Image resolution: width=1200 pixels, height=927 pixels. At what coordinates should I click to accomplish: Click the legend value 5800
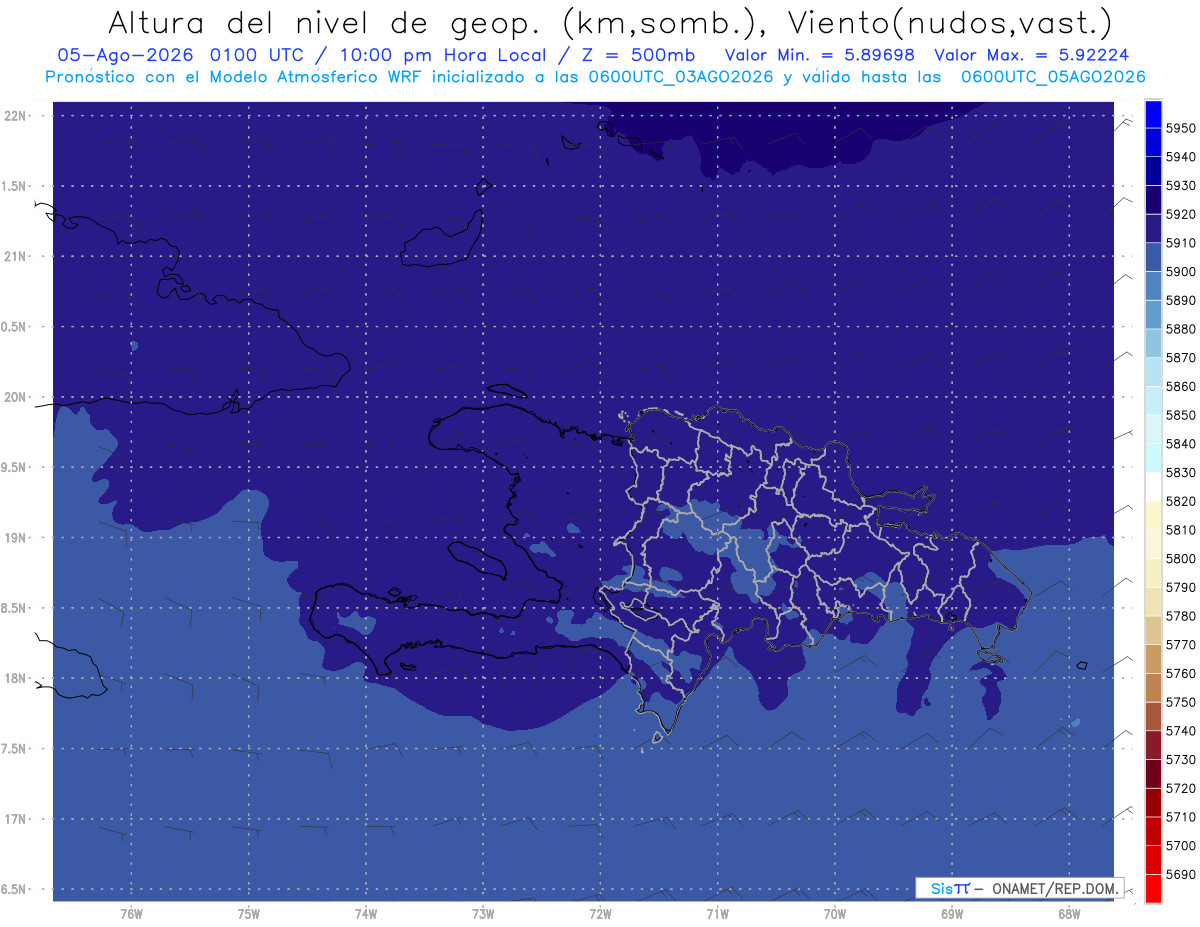pos(1180,559)
